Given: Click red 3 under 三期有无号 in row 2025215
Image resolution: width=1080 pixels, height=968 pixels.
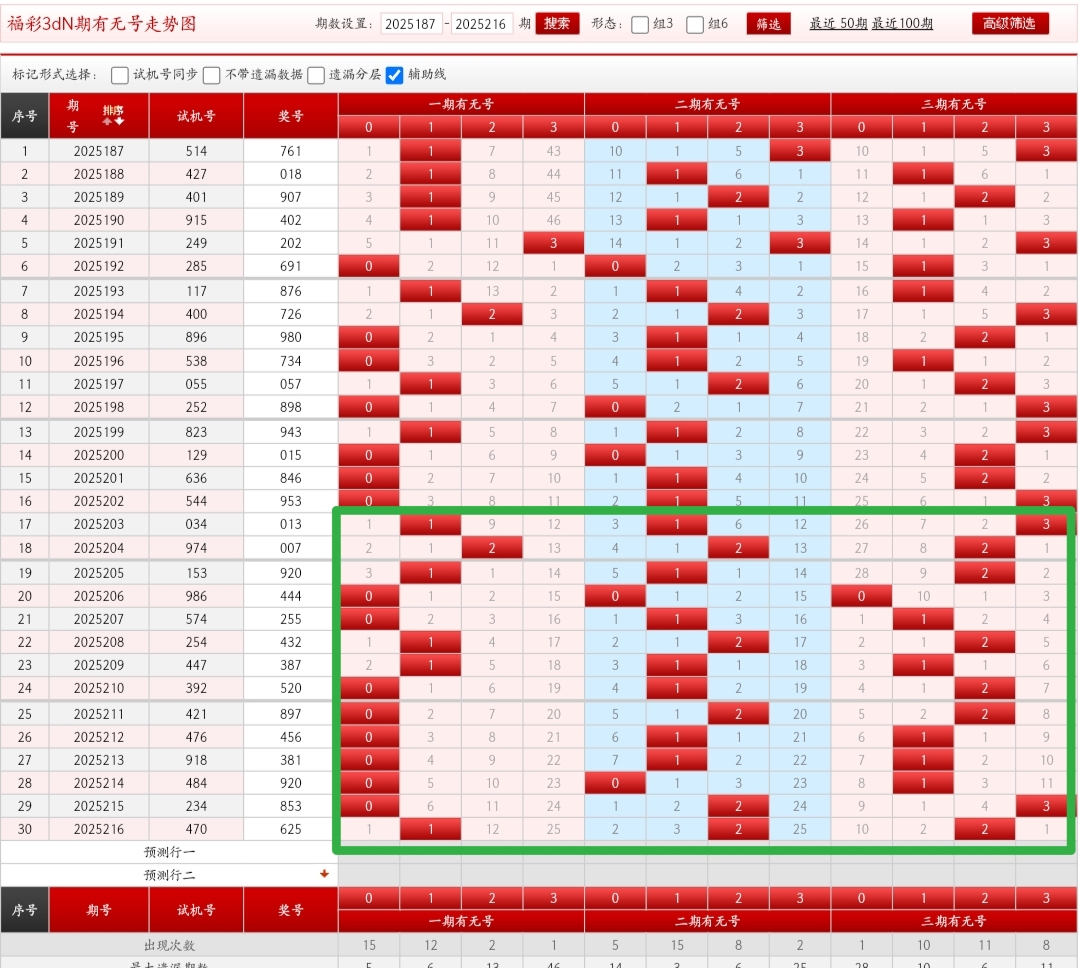Looking at the screenshot, I should click(x=1046, y=806).
